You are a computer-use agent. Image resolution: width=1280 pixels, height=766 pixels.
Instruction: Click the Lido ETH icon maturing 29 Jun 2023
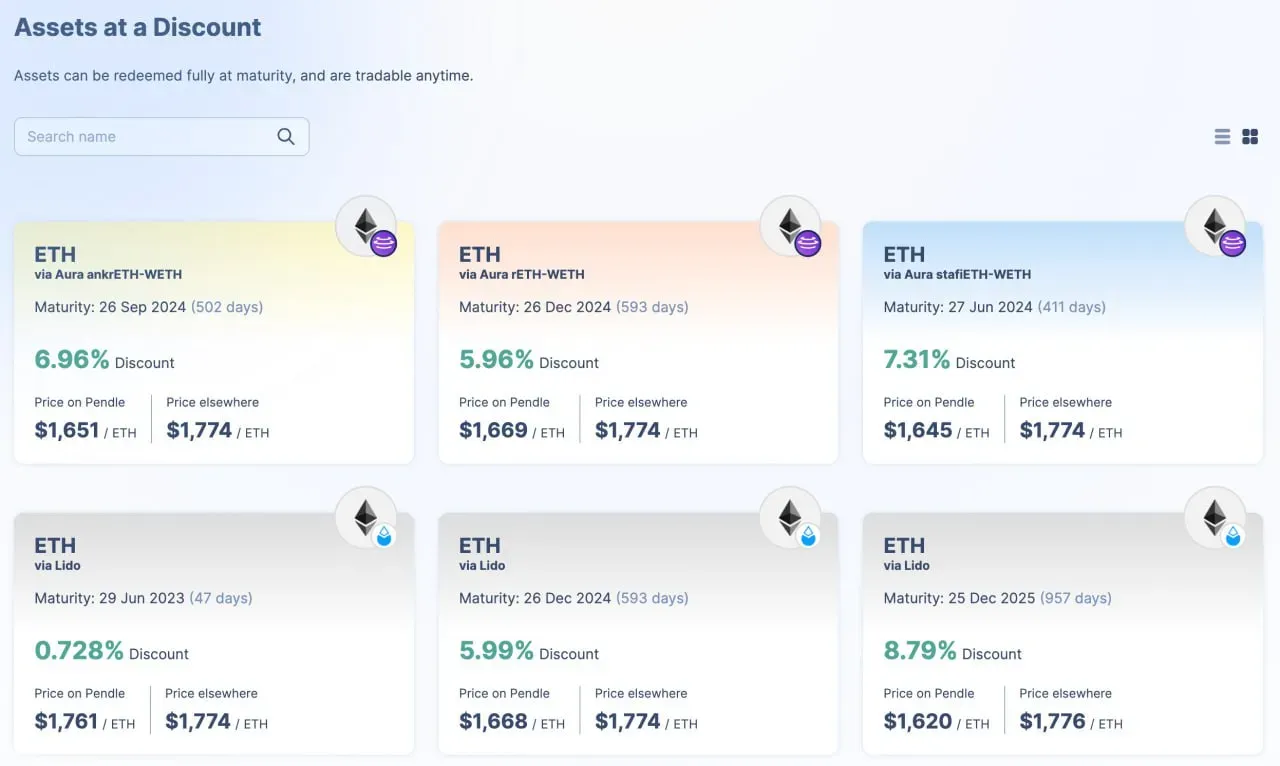(366, 518)
